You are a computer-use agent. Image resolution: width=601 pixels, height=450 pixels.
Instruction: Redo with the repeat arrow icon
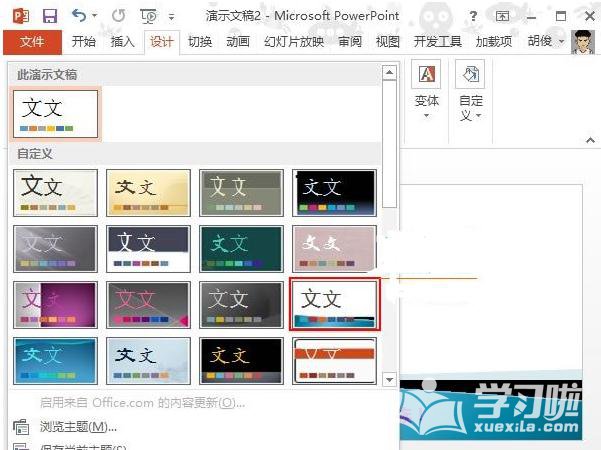pyautogui.click(x=119, y=16)
